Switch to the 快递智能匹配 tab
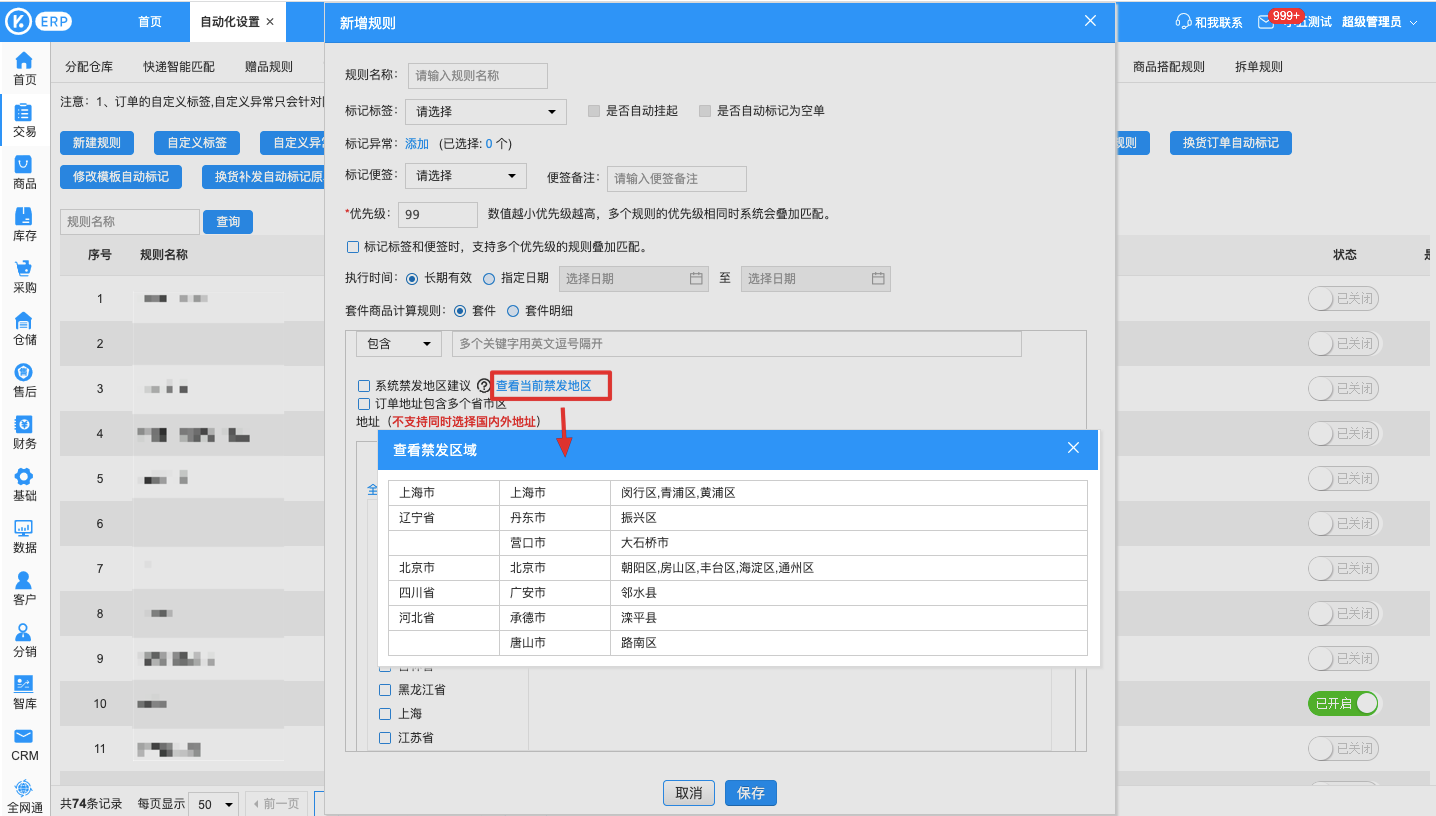The image size is (1436, 816). click(x=179, y=67)
